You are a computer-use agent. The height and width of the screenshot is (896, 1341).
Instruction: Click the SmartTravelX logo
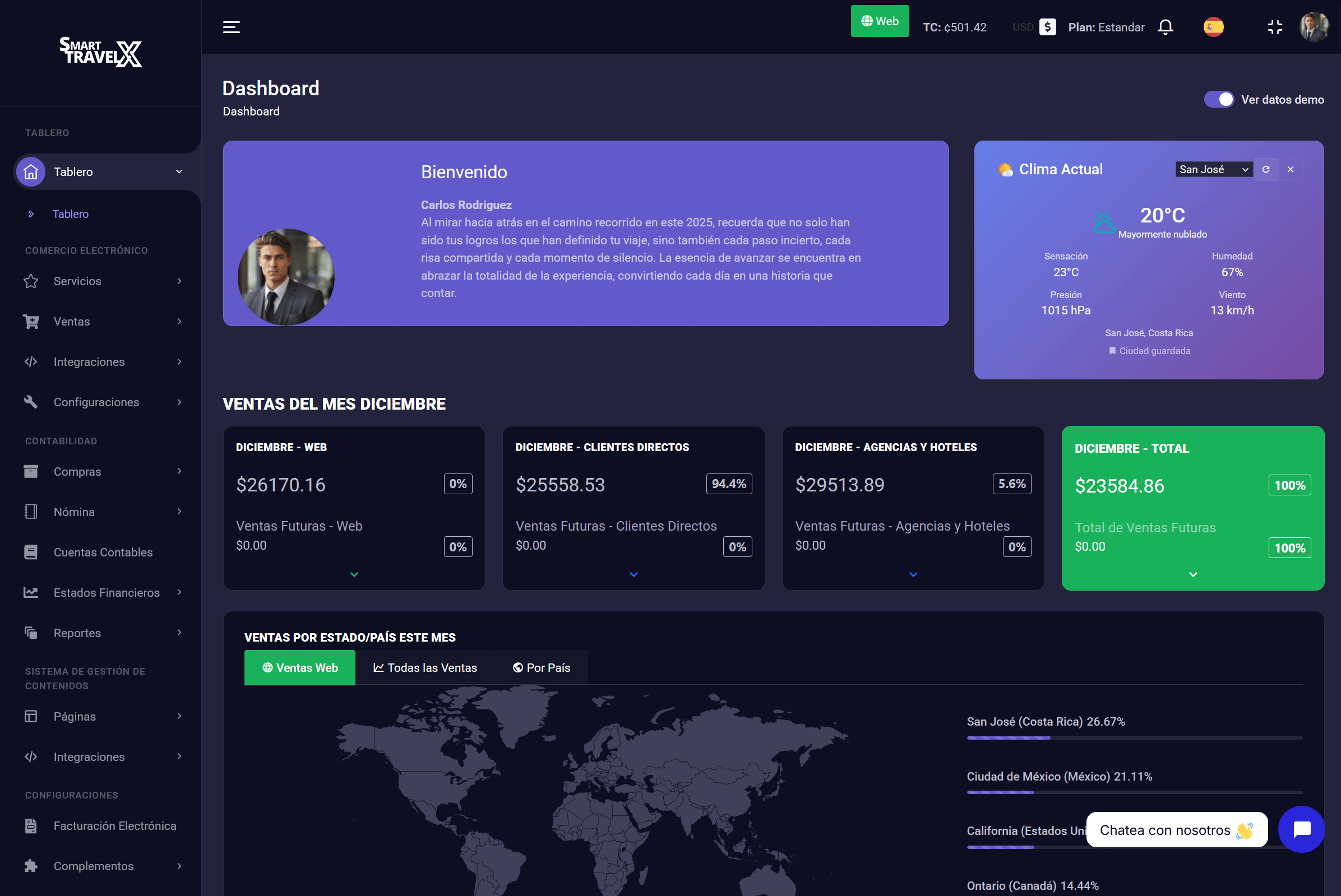click(x=100, y=52)
